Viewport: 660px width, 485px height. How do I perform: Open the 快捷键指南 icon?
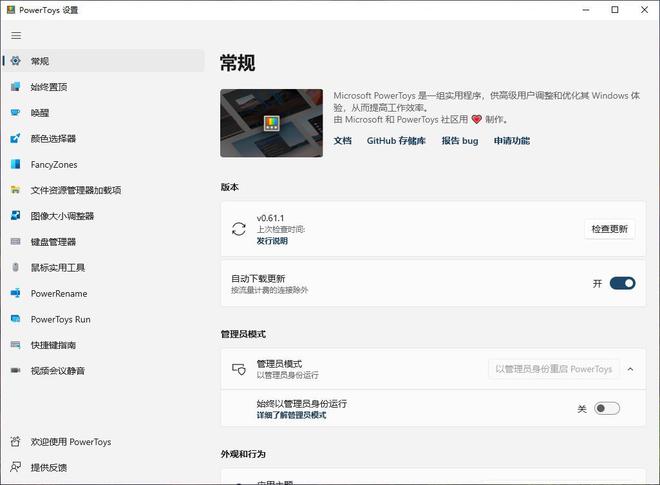pyautogui.click(x=16, y=345)
